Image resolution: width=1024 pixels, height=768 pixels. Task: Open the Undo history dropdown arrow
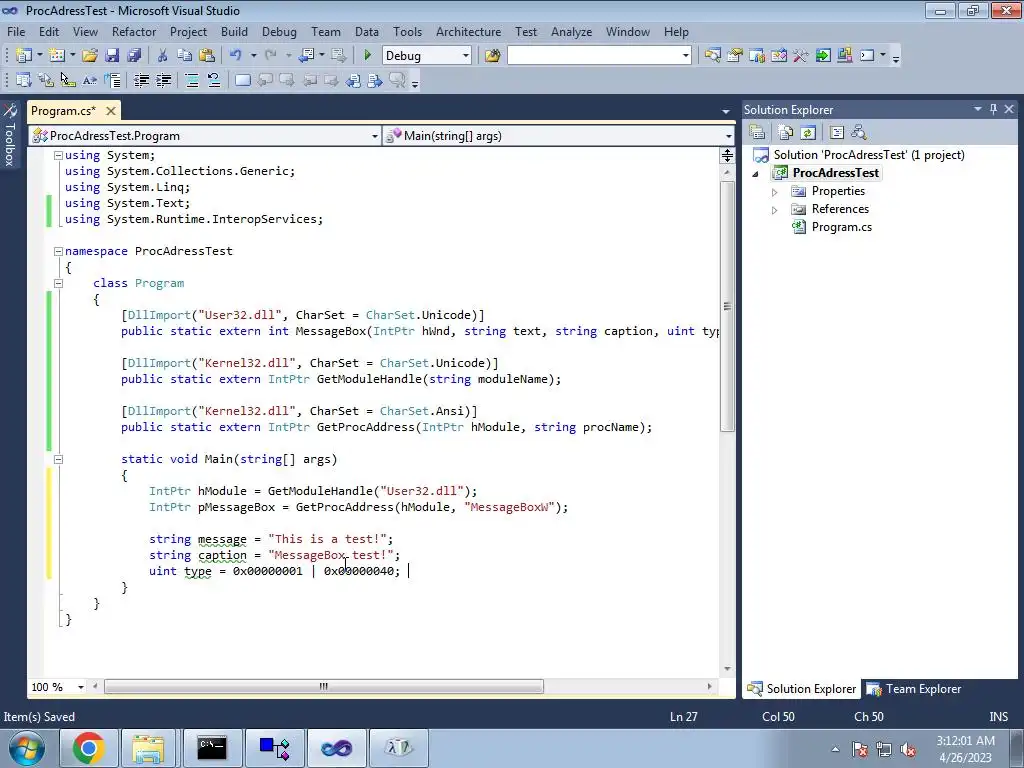[x=253, y=56]
